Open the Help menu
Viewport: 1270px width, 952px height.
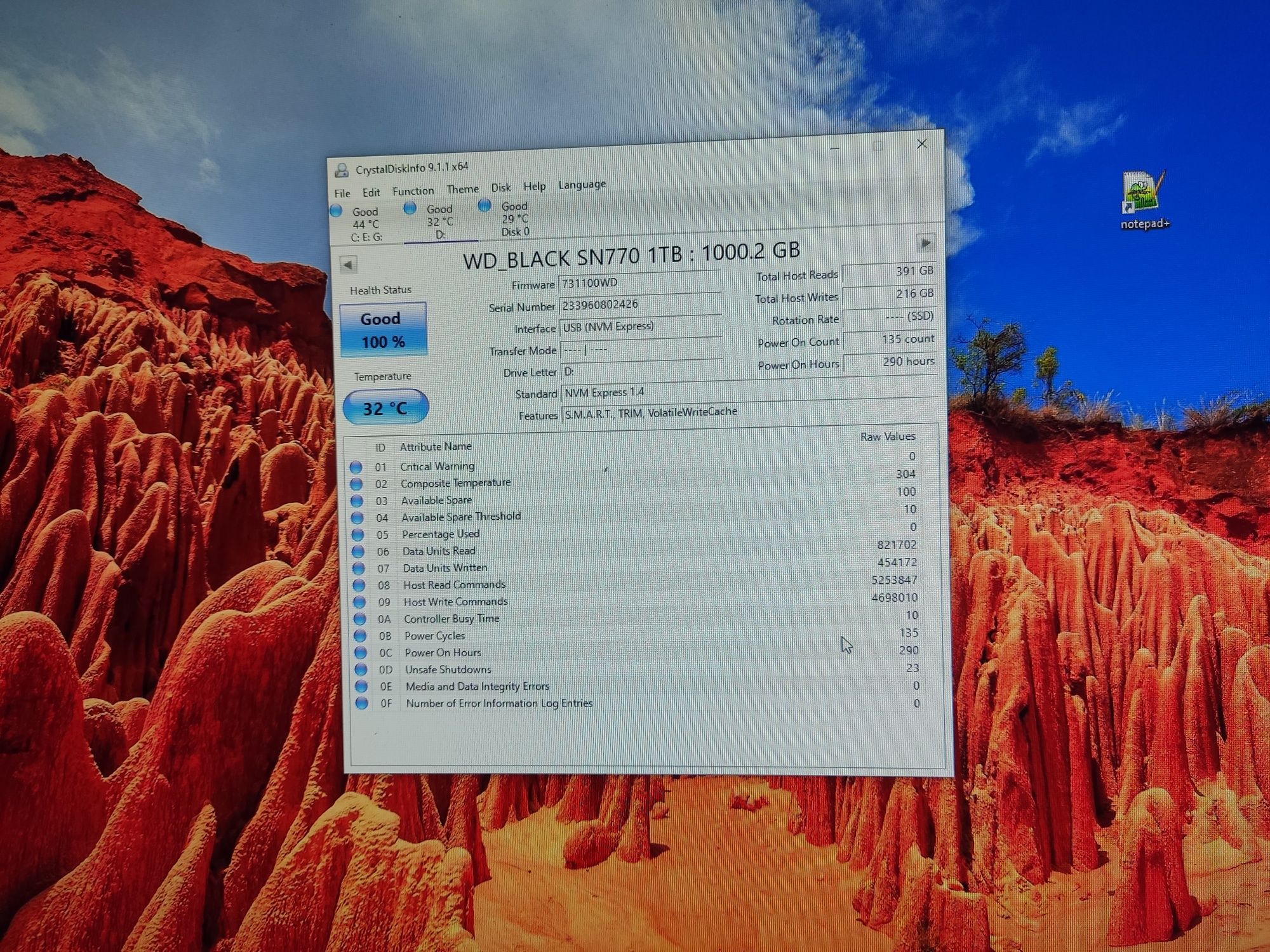pyautogui.click(x=534, y=187)
